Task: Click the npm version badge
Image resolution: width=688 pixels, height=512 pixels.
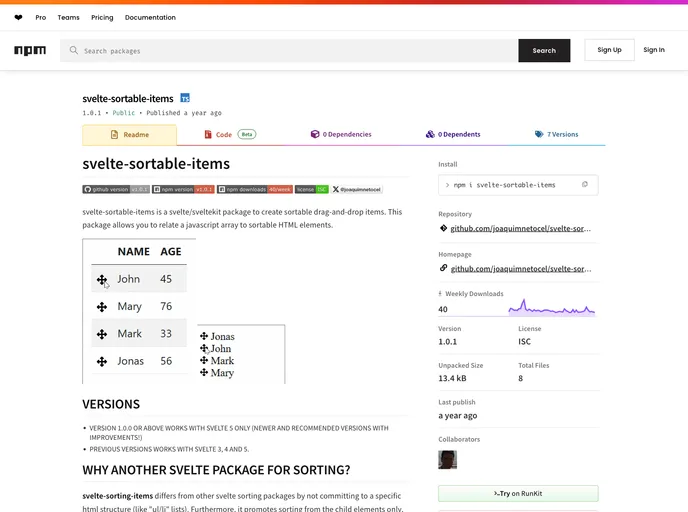Action: tap(183, 190)
